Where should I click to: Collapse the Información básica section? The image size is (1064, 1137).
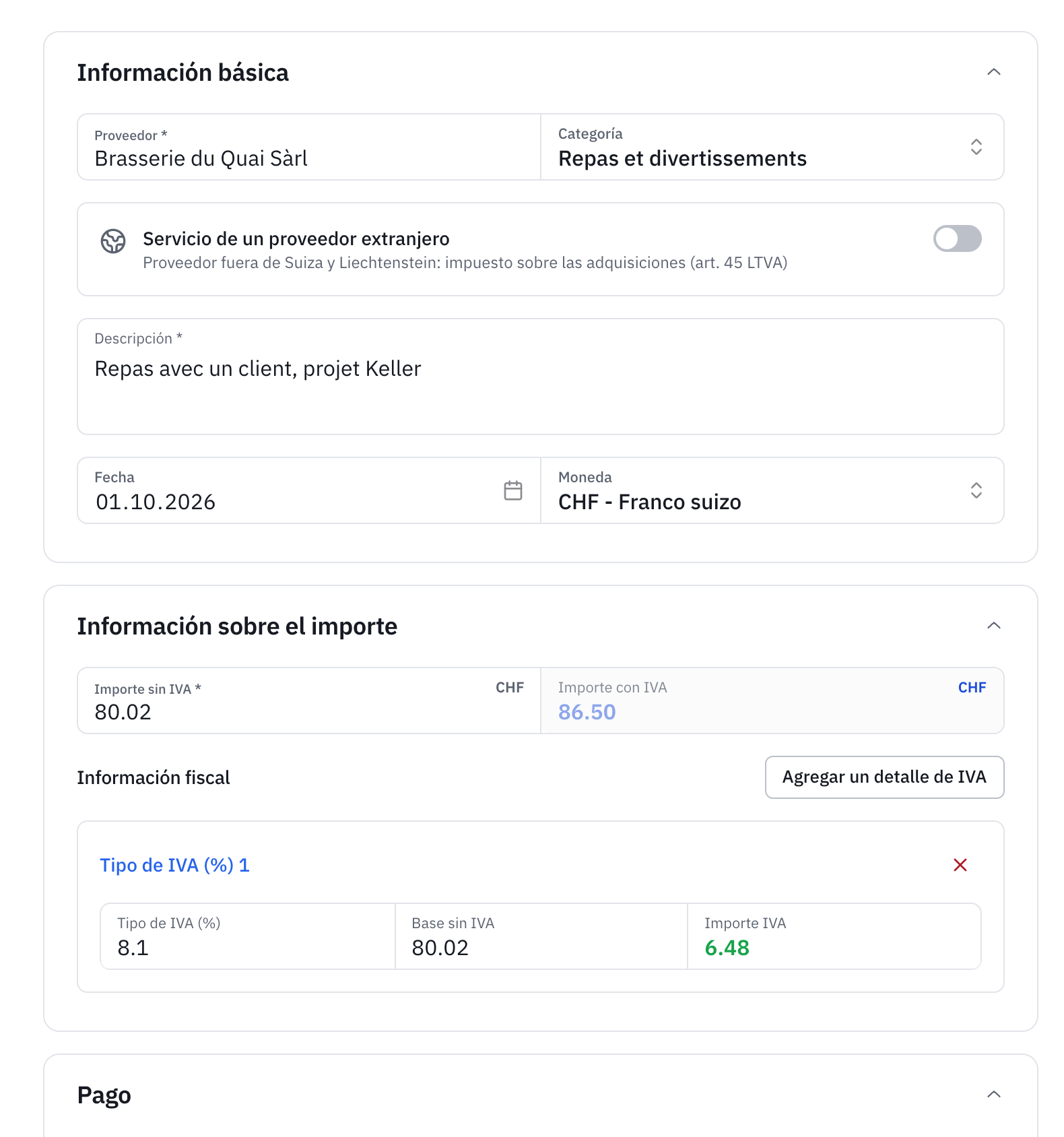pos(993,72)
